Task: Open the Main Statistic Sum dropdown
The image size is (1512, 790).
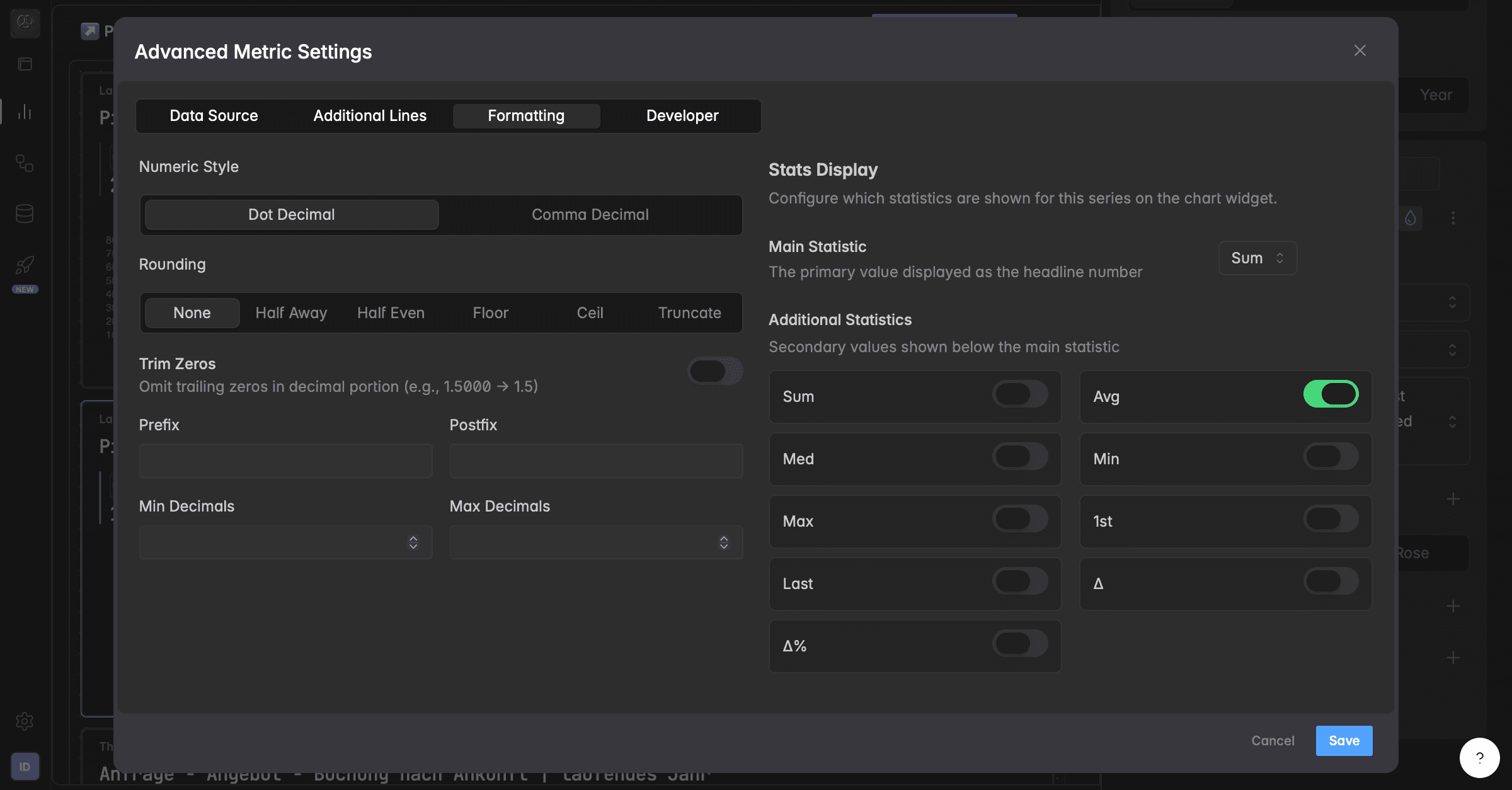Action: [x=1257, y=258]
